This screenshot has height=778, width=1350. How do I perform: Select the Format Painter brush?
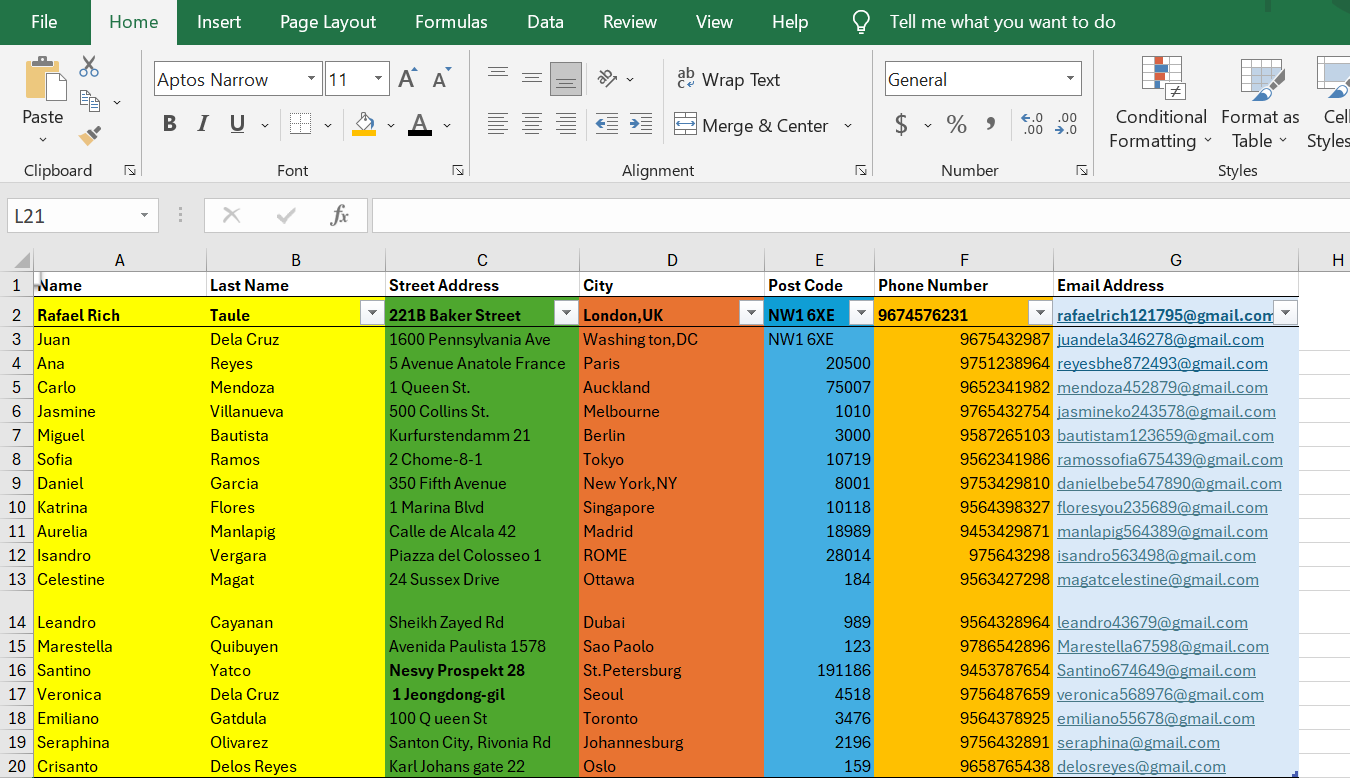(89, 135)
